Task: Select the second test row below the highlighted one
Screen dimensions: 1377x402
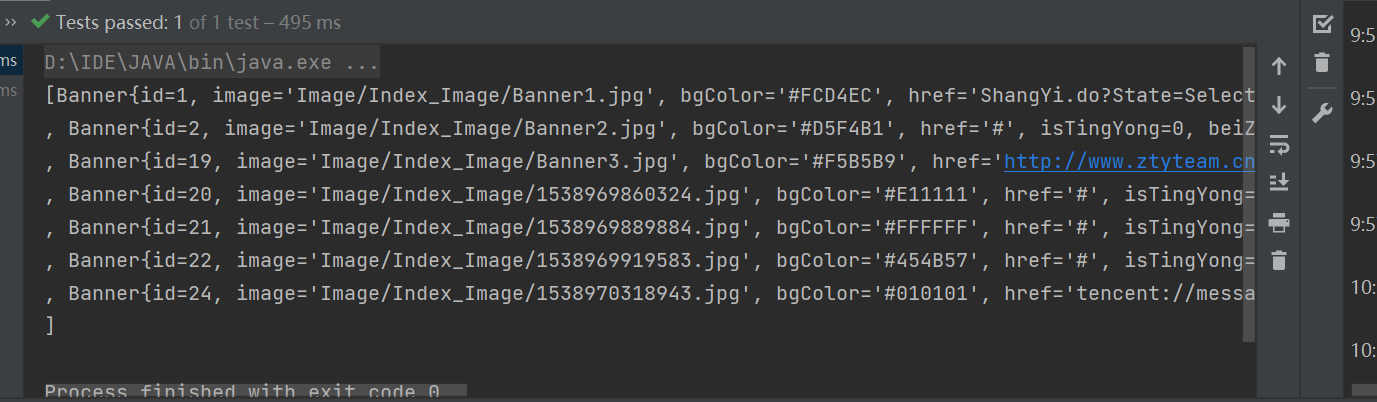Action: [x=9, y=91]
